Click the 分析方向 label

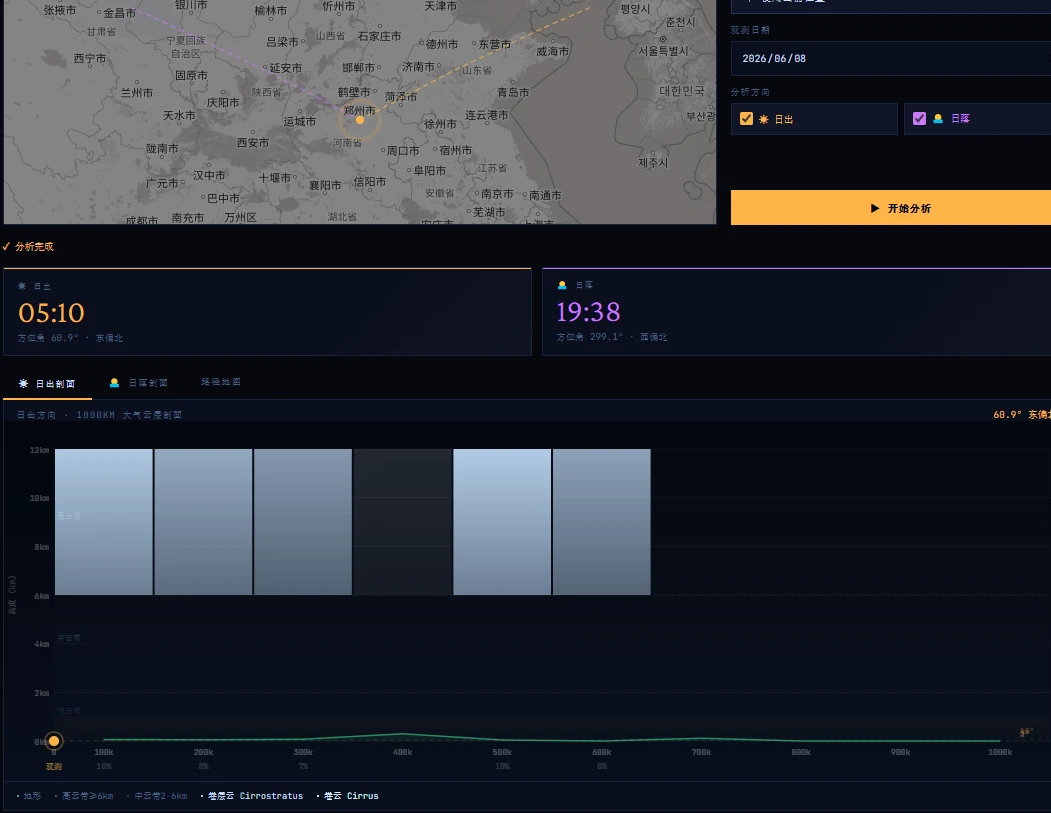tap(750, 92)
